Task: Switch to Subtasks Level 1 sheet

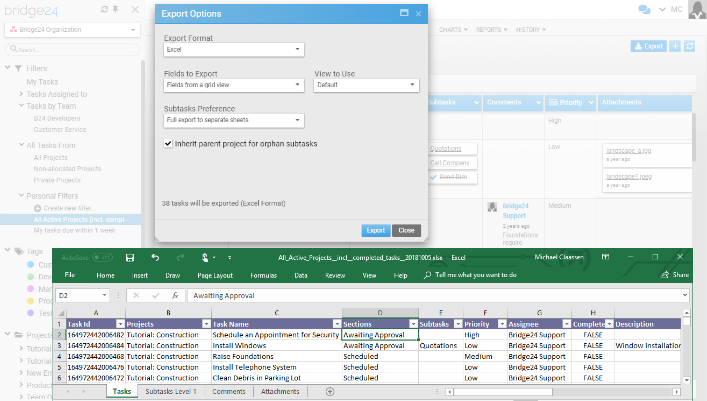Action: (171, 392)
